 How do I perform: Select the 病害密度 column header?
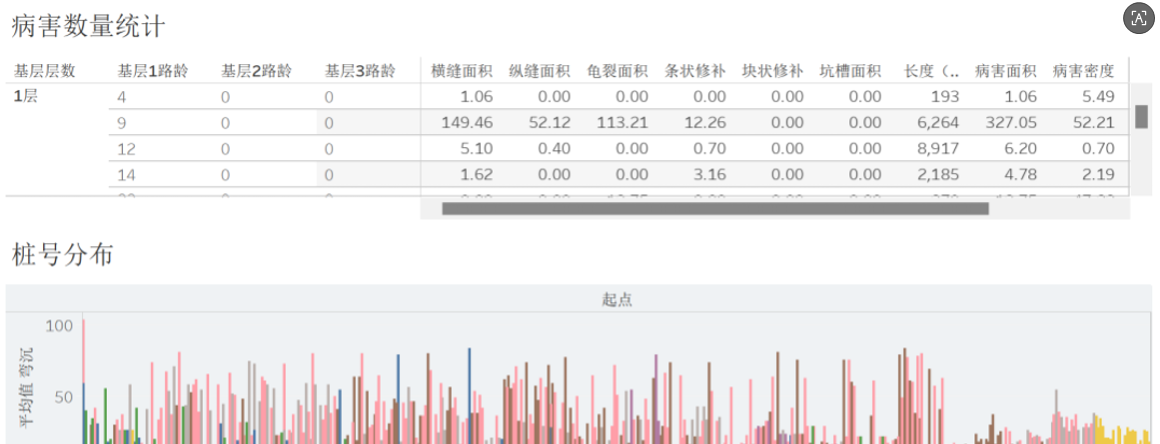(x=1083, y=71)
